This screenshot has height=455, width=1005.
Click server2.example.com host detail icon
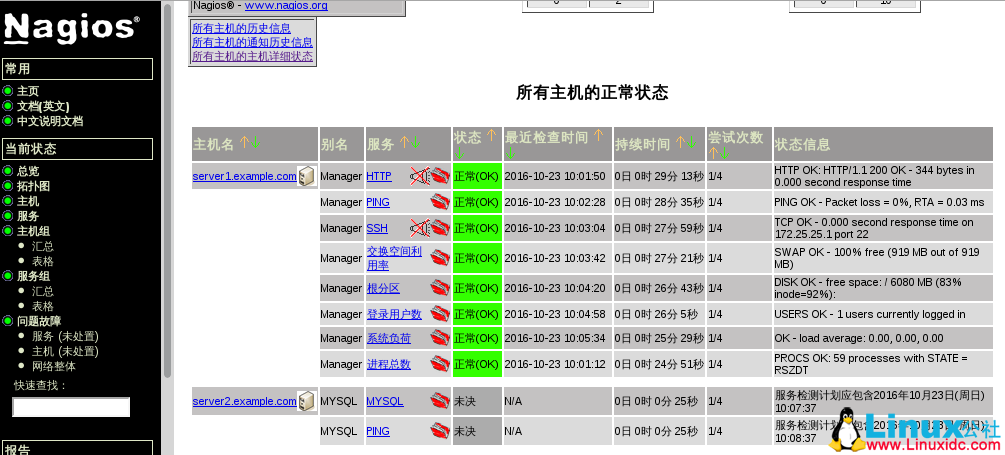point(307,402)
